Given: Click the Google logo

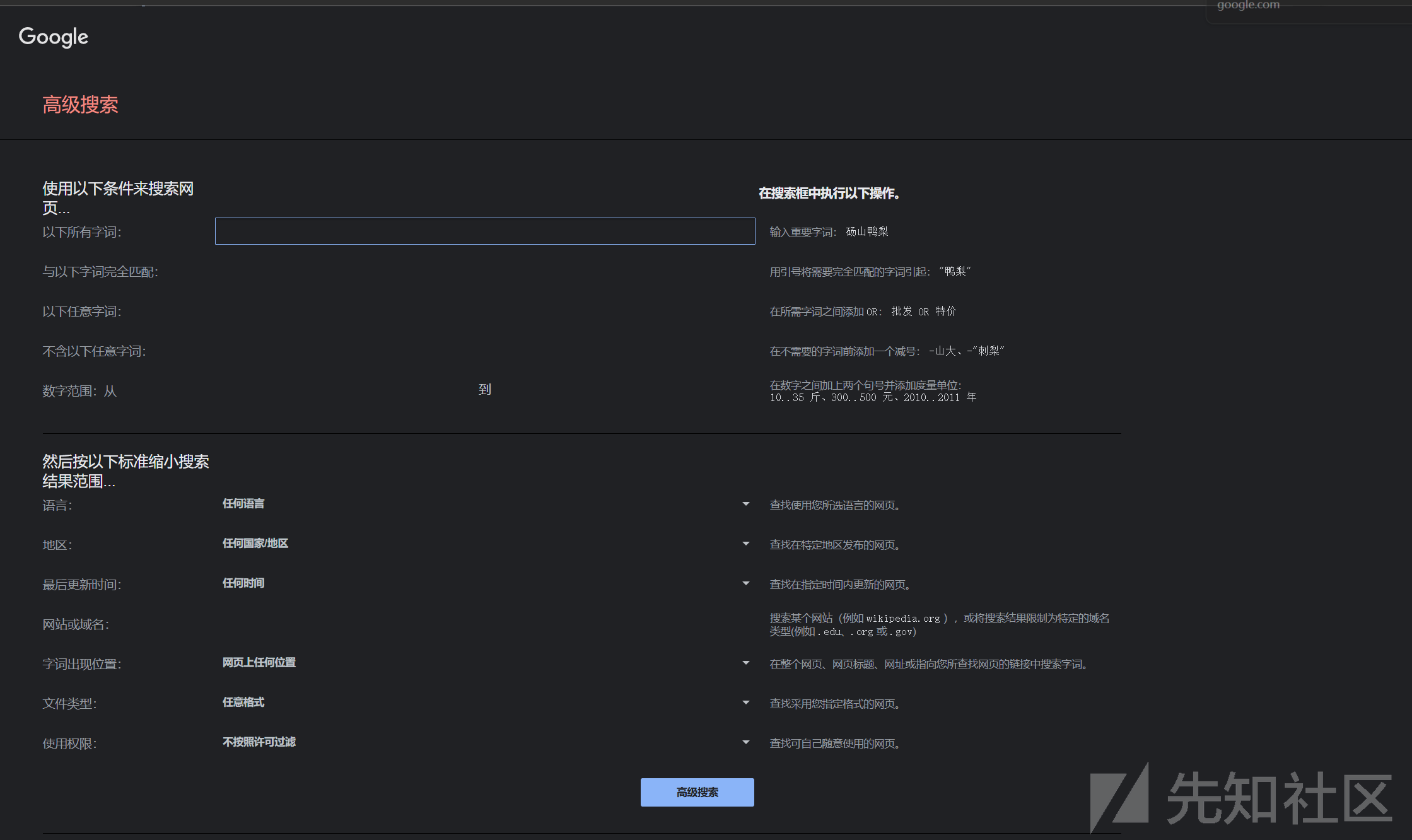Looking at the screenshot, I should pos(54,37).
